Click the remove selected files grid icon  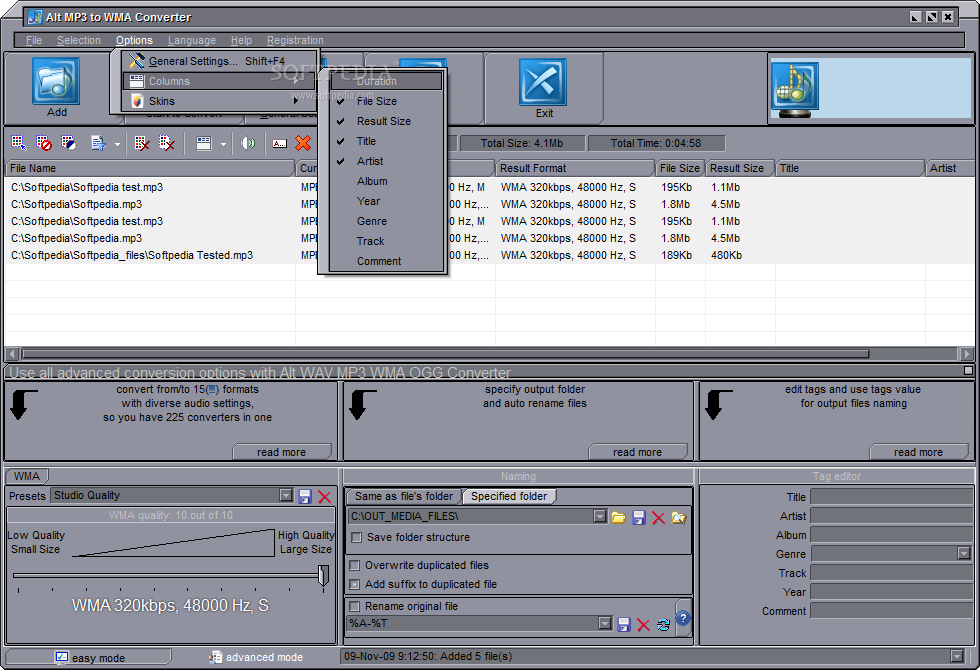pos(142,143)
